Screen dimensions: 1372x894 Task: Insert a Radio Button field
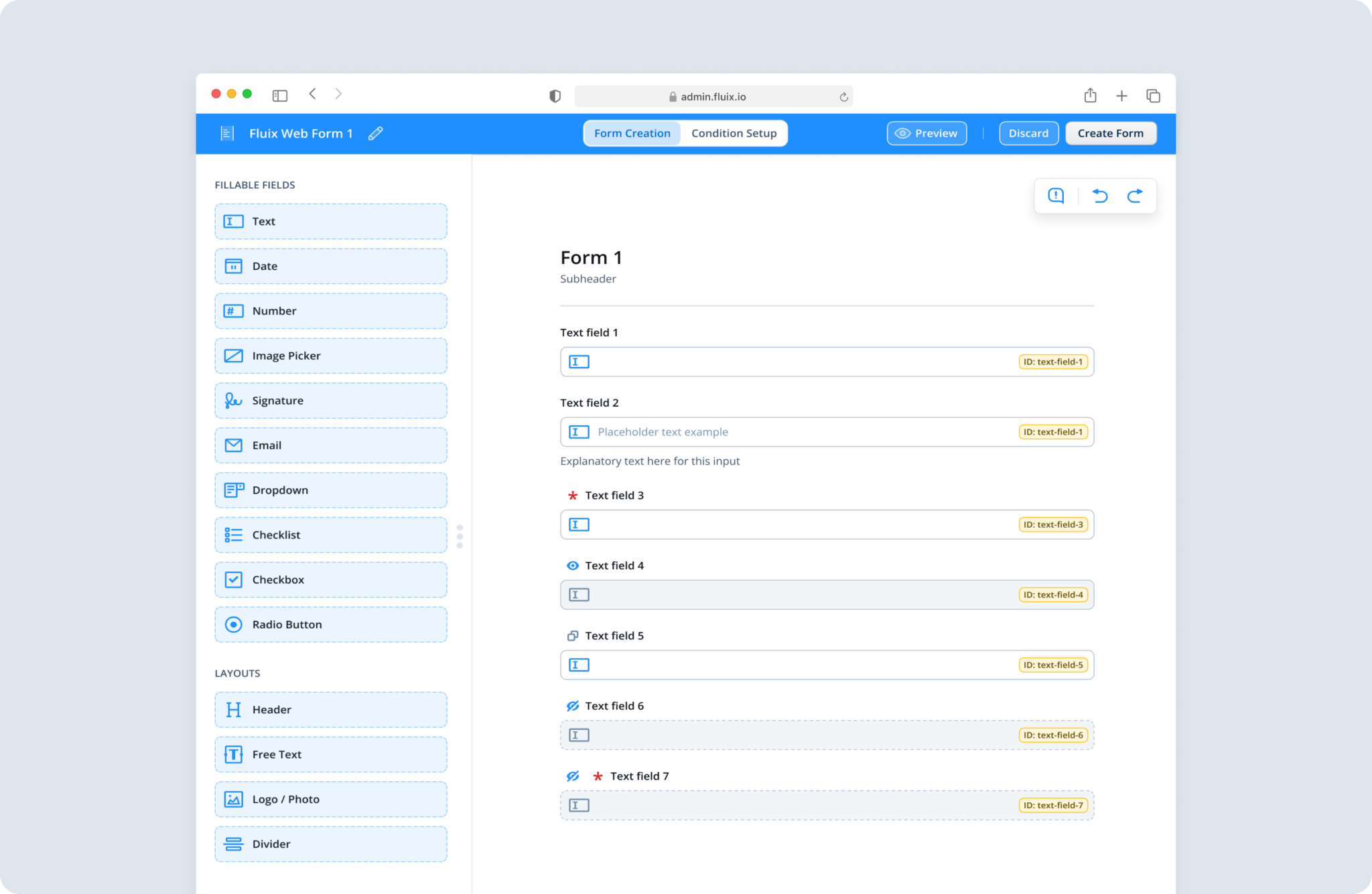click(330, 624)
